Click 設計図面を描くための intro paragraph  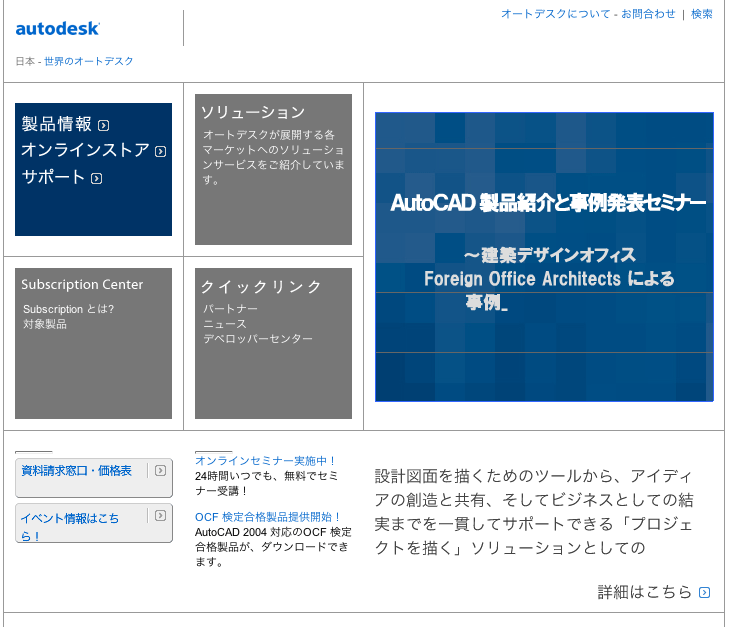click(x=534, y=512)
